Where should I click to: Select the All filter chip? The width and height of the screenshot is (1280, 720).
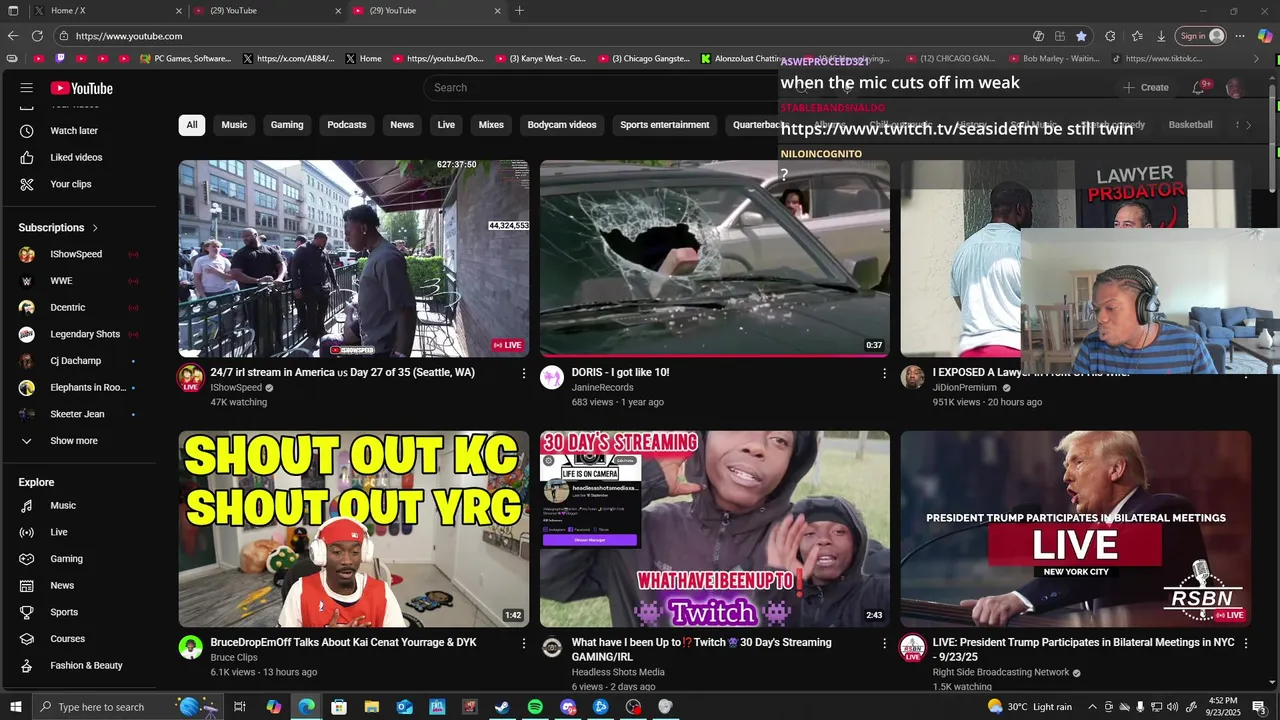coord(191,125)
